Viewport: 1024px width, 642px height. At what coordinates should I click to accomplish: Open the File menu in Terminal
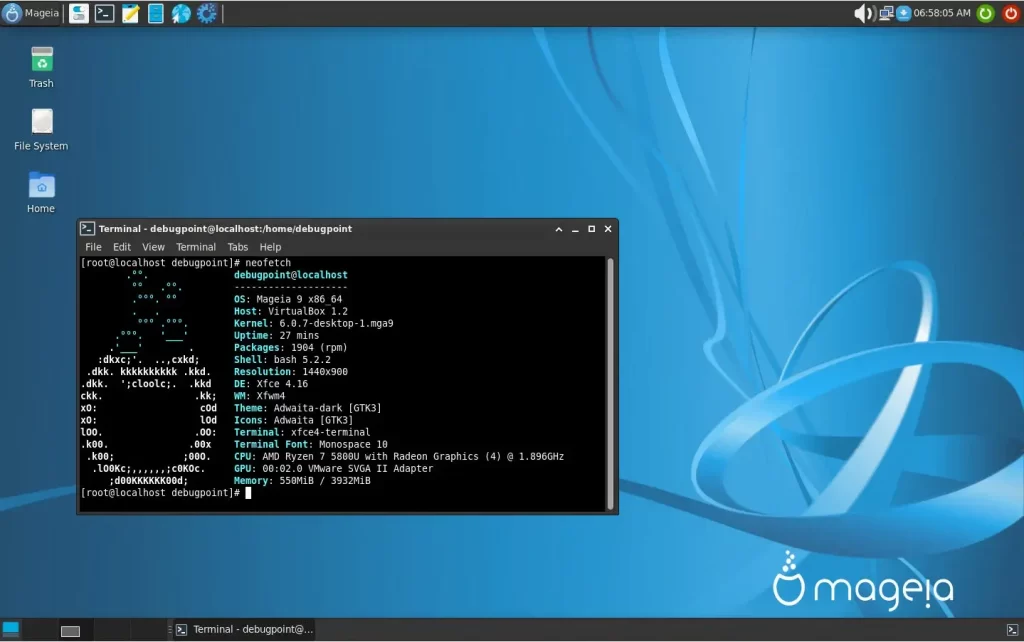(x=93, y=247)
